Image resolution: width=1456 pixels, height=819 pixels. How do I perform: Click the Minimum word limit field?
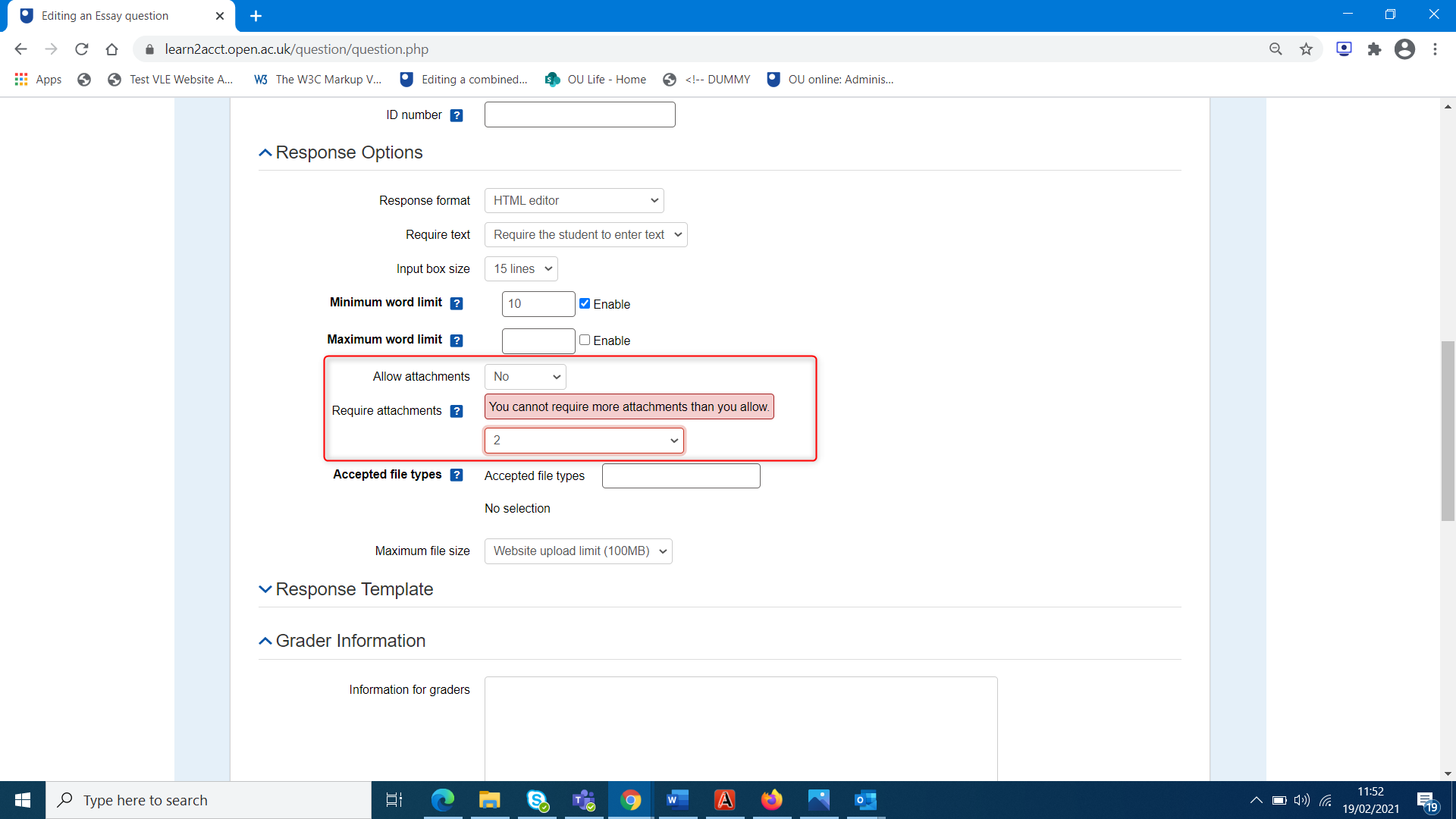[538, 304]
